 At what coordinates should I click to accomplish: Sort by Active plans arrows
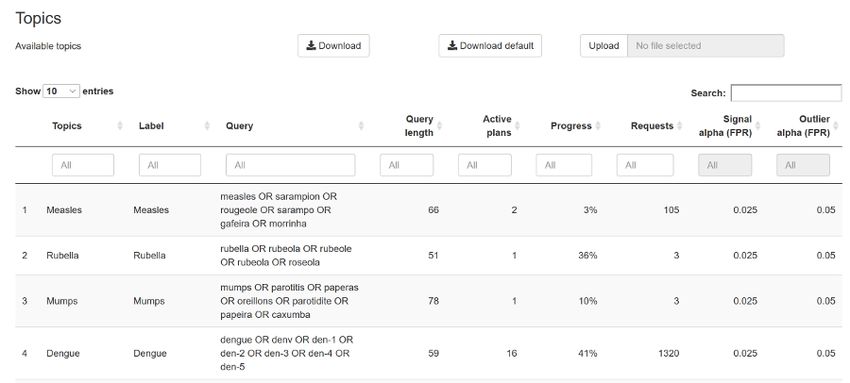click(517, 126)
